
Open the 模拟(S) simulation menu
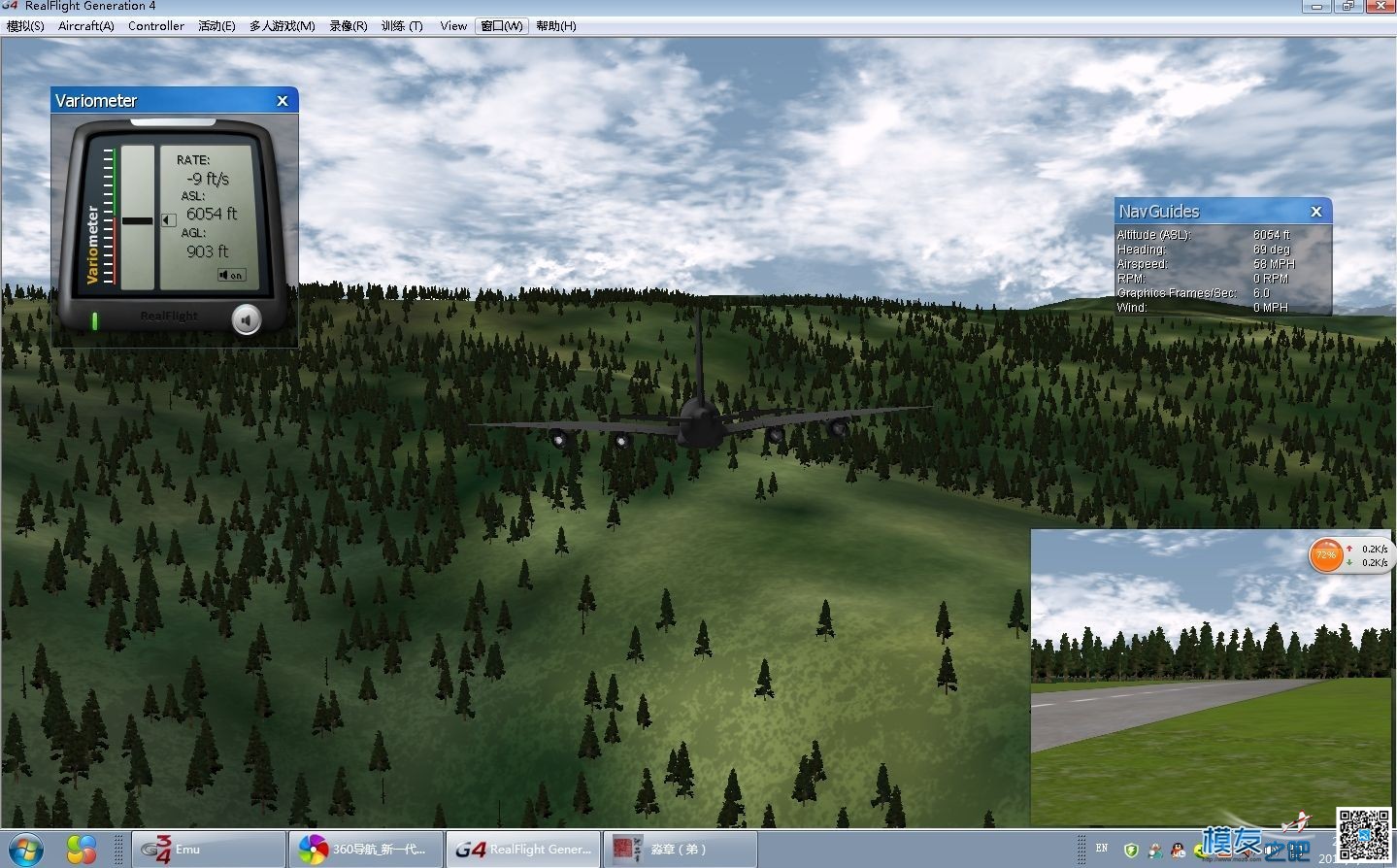tap(25, 26)
